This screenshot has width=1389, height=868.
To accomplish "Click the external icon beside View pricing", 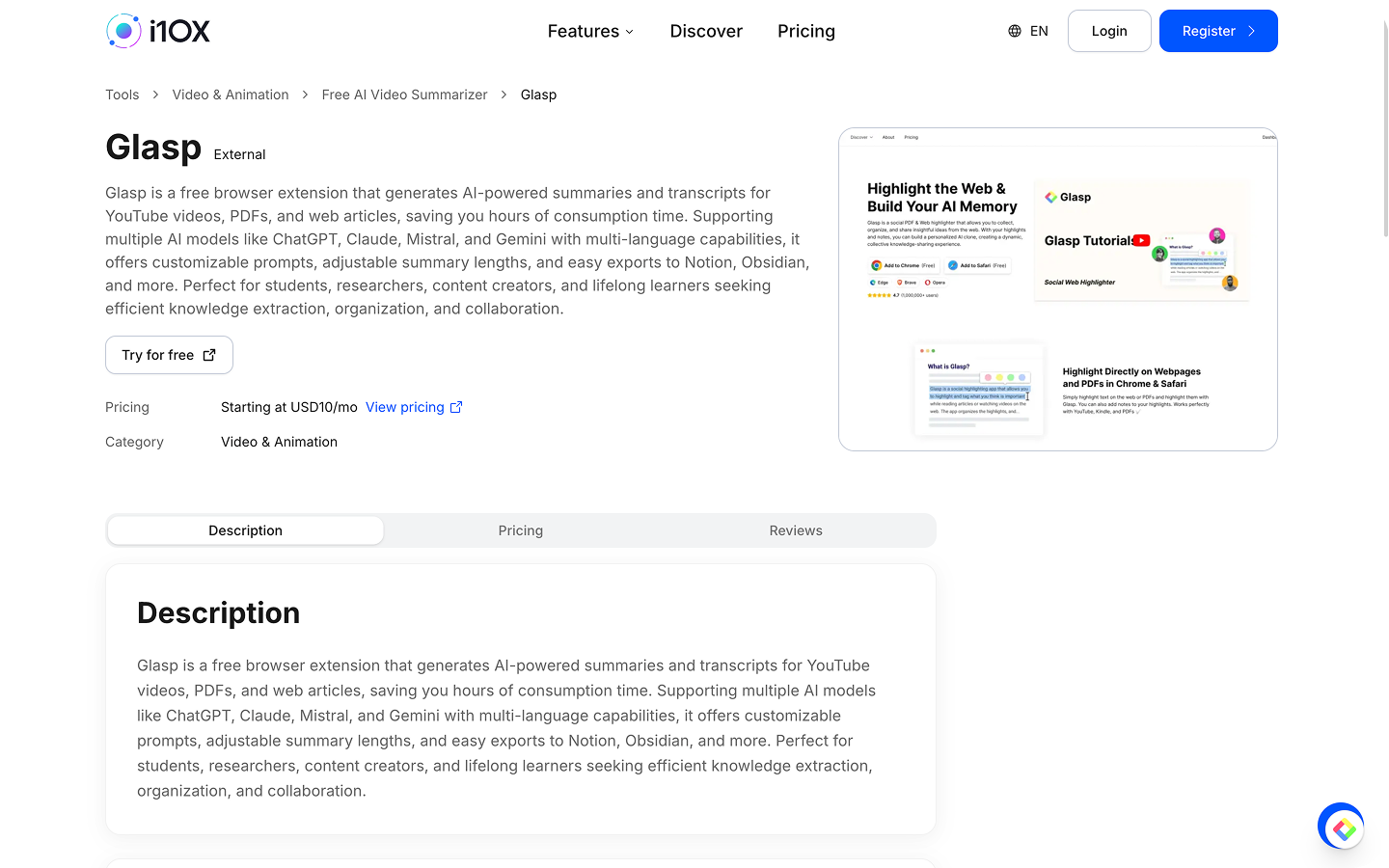I will click(x=456, y=407).
